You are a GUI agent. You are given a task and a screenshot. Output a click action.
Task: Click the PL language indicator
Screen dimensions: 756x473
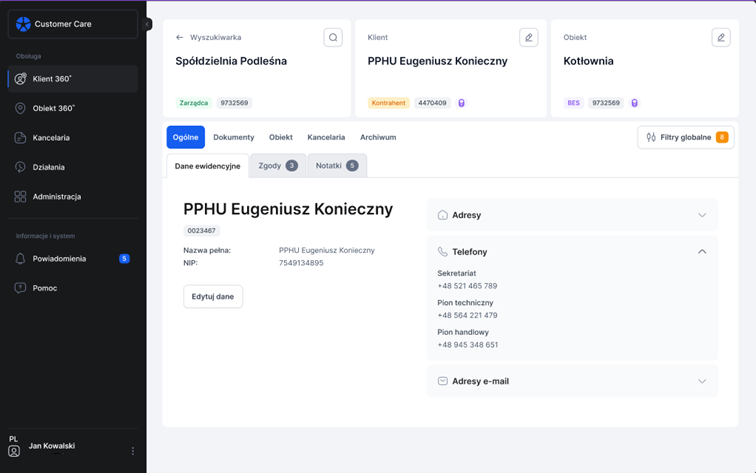[13, 439]
